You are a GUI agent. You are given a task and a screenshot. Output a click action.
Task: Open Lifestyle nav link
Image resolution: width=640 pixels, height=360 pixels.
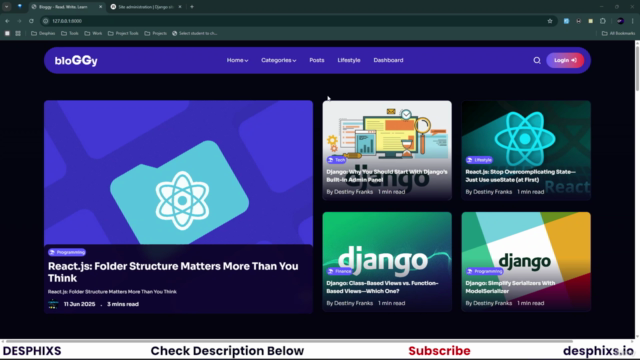349,60
